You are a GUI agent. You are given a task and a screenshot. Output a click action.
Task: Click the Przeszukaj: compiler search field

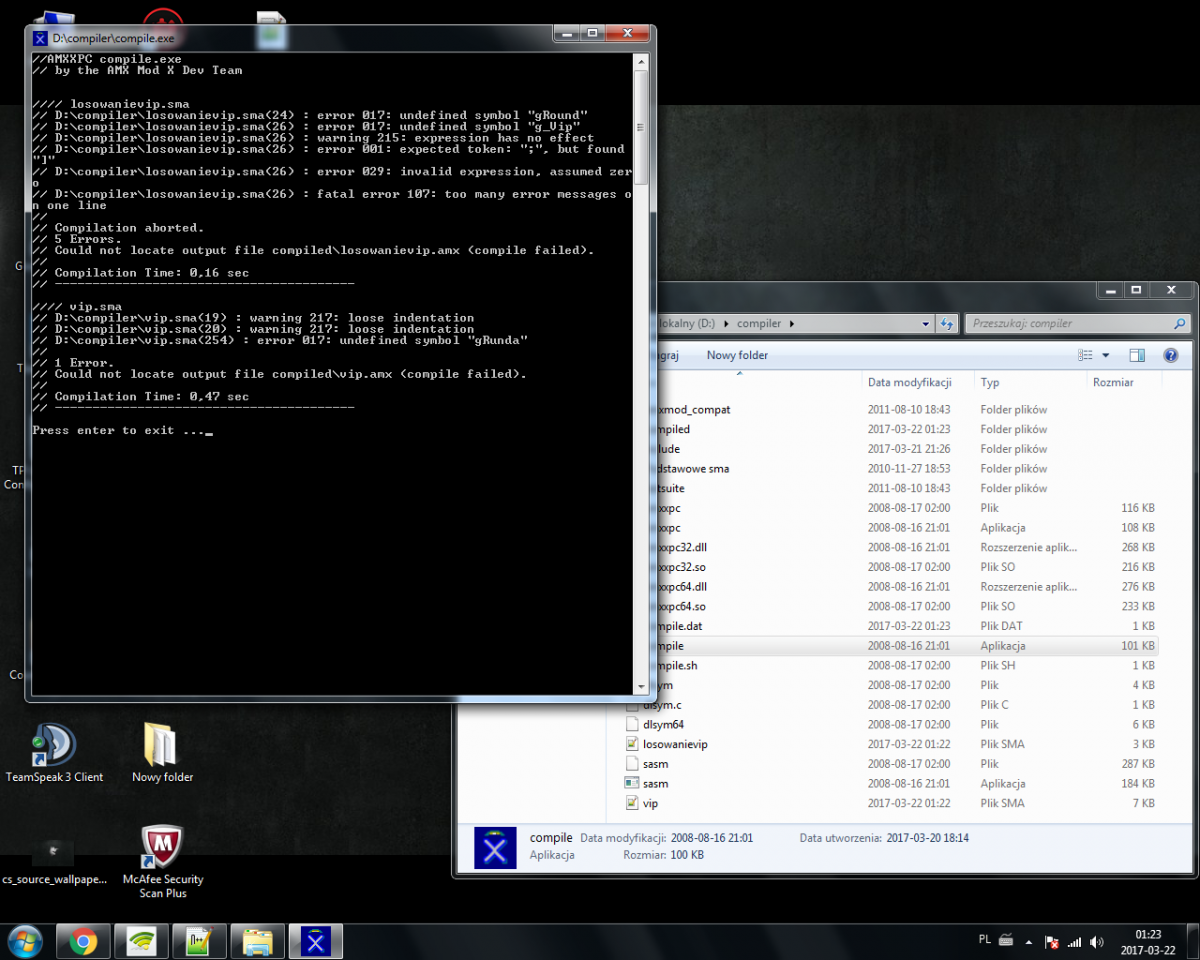point(1070,323)
